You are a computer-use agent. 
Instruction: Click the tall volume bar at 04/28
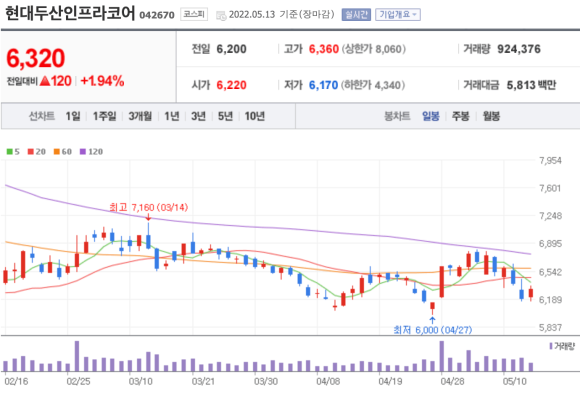[442, 356]
